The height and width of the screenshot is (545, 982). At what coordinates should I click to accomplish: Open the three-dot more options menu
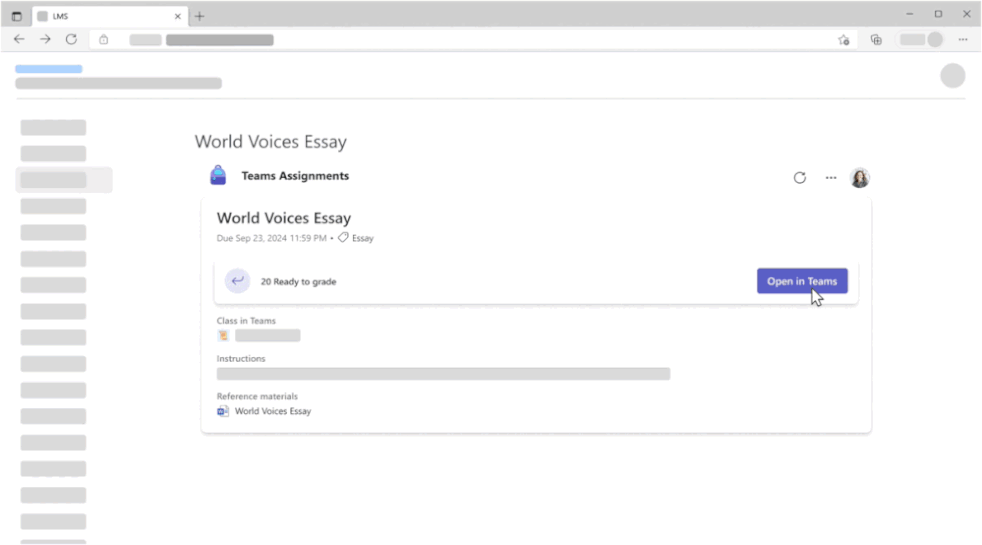click(830, 178)
